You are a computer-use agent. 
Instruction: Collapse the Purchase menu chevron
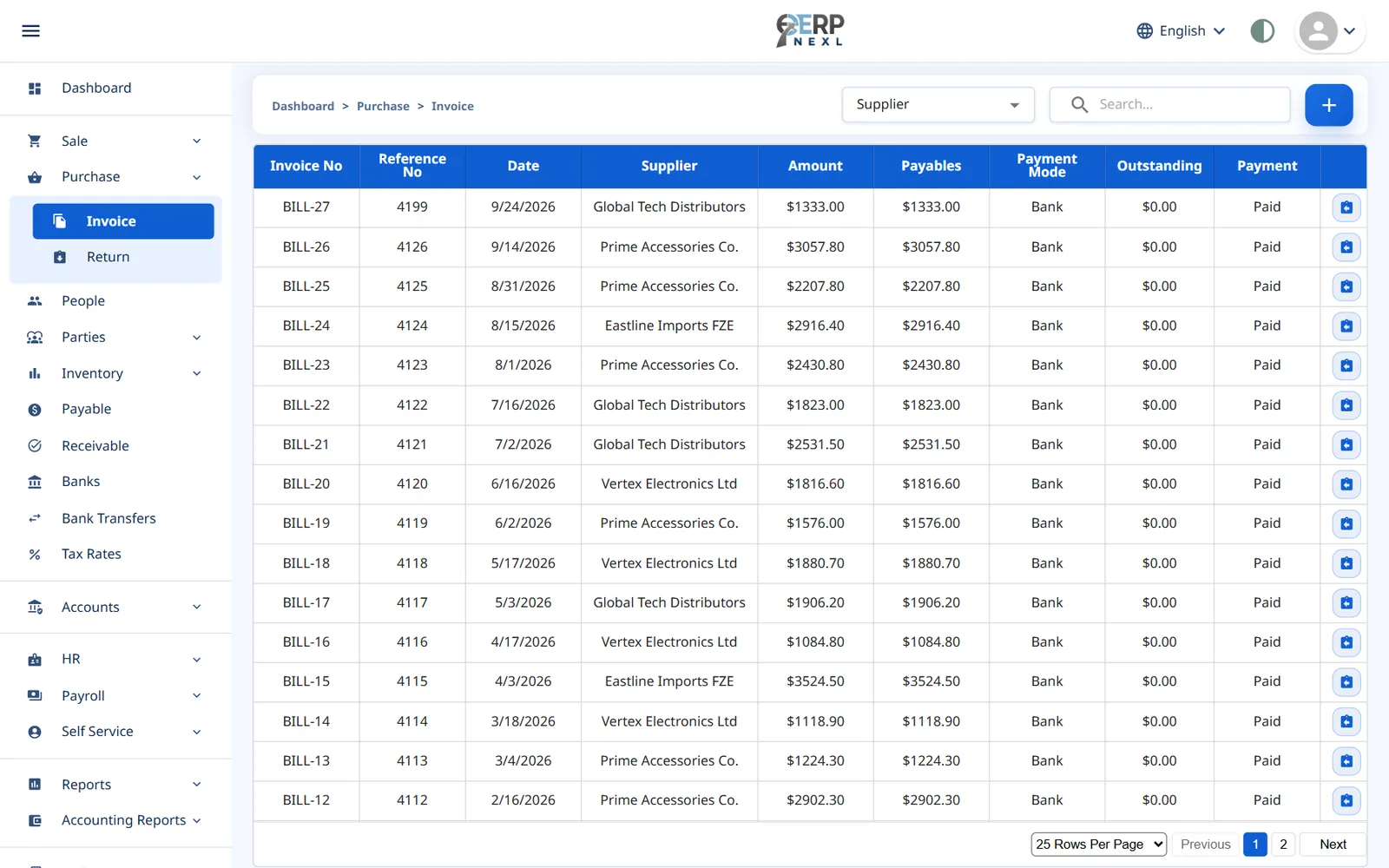click(197, 177)
